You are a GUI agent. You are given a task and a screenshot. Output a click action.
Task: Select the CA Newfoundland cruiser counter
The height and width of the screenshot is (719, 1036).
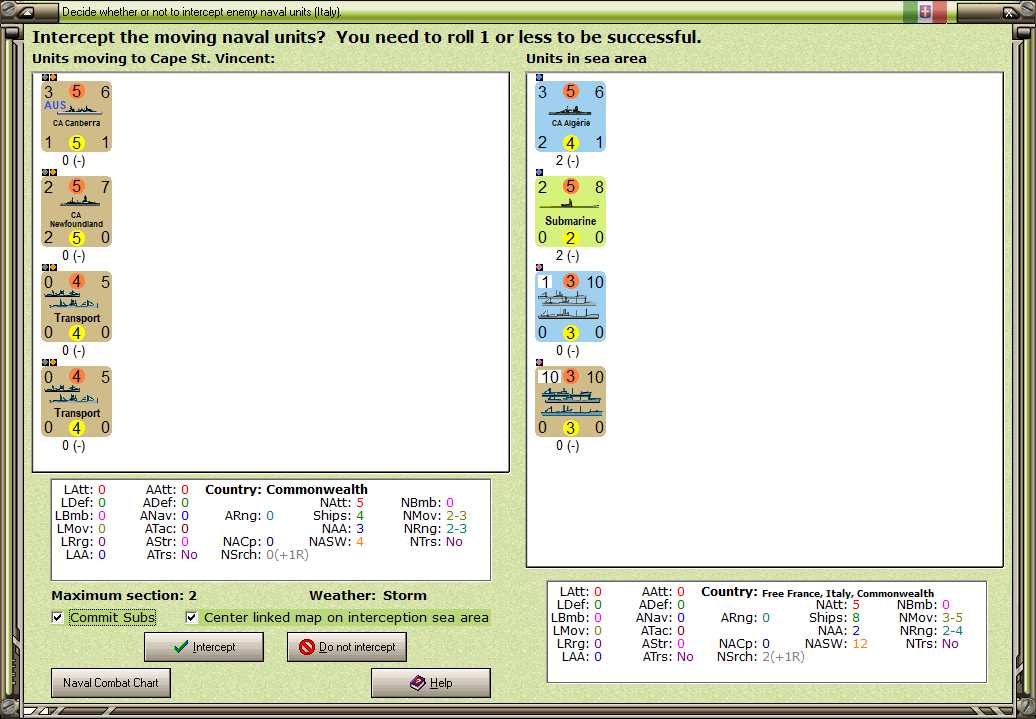coord(77,211)
